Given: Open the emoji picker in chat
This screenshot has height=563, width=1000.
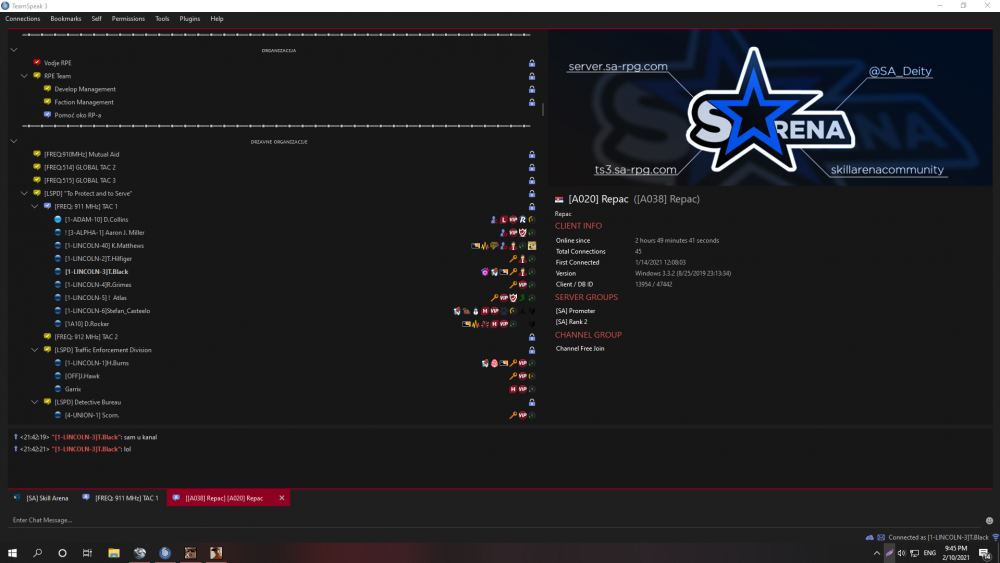Looking at the screenshot, I should tap(989, 520).
